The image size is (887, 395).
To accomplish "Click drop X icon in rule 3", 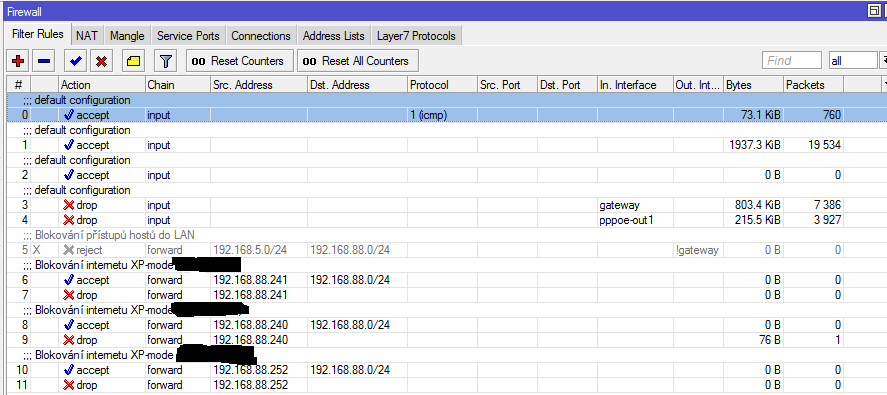I will click(68, 205).
